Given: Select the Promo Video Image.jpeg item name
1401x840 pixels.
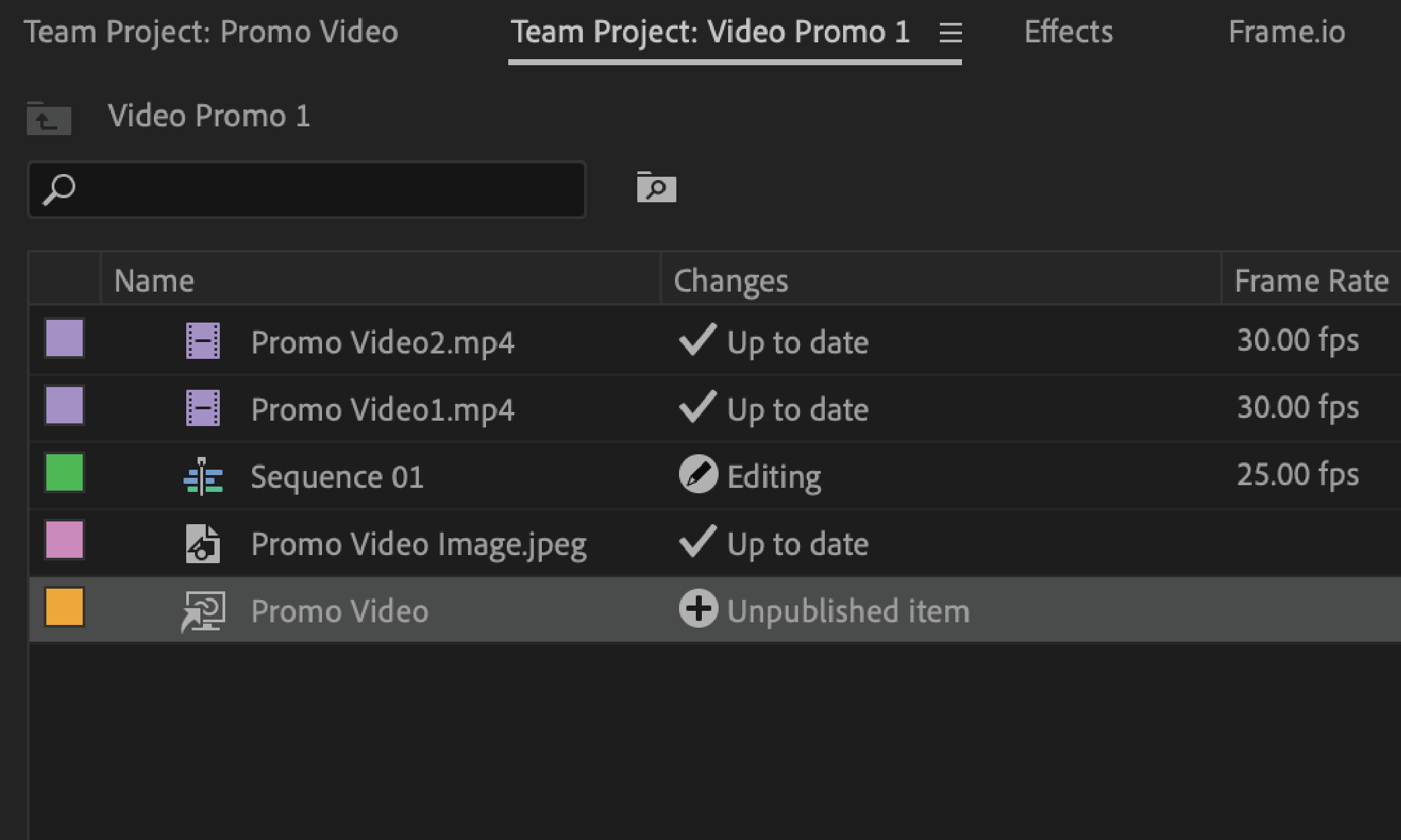Looking at the screenshot, I should point(418,544).
